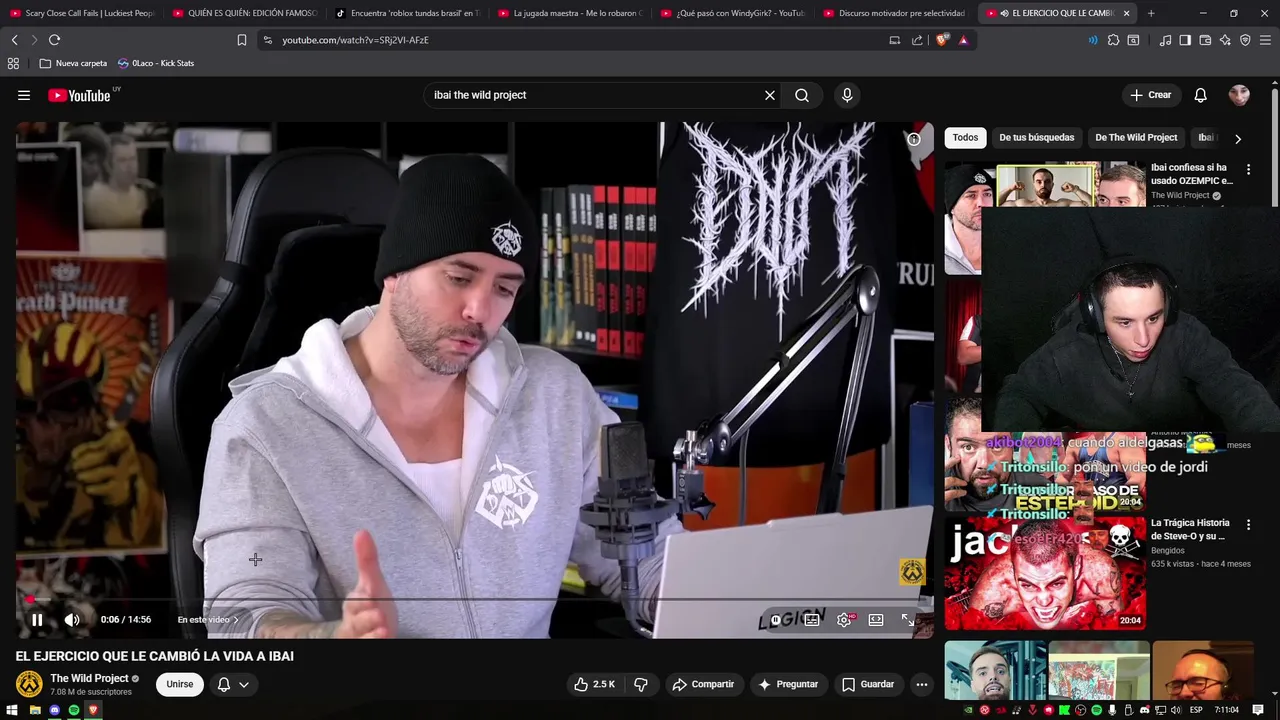Viewport: 1280px width, 720px height.
Task: Open new browser tab
Action: 1151,13
